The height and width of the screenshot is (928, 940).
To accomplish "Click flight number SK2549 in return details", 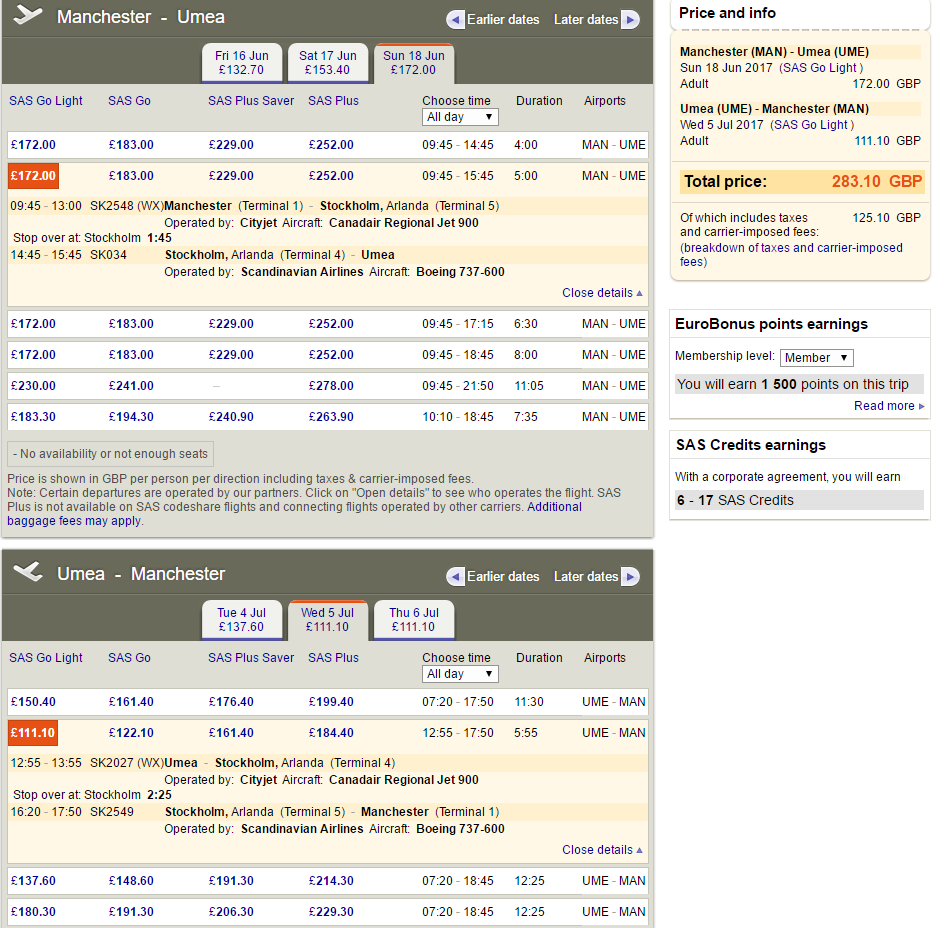I will (112, 812).
